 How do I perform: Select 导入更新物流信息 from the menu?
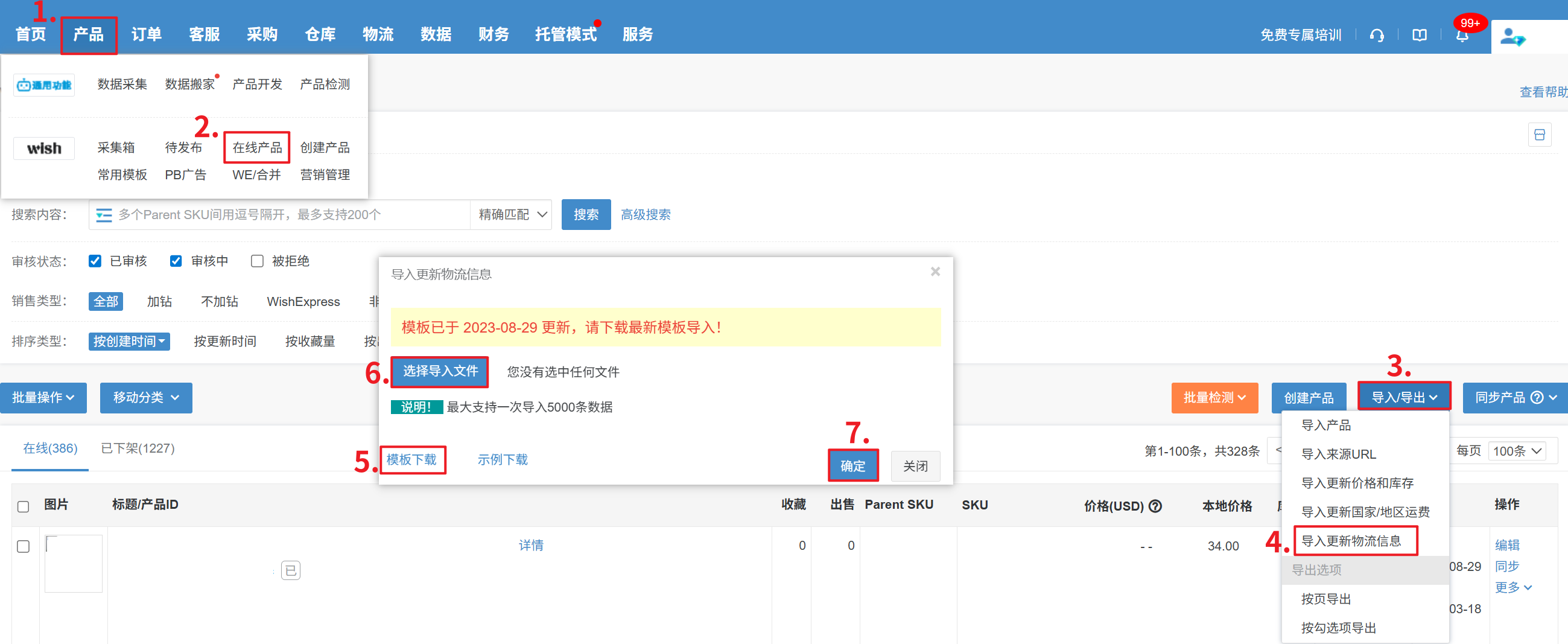tap(1351, 541)
